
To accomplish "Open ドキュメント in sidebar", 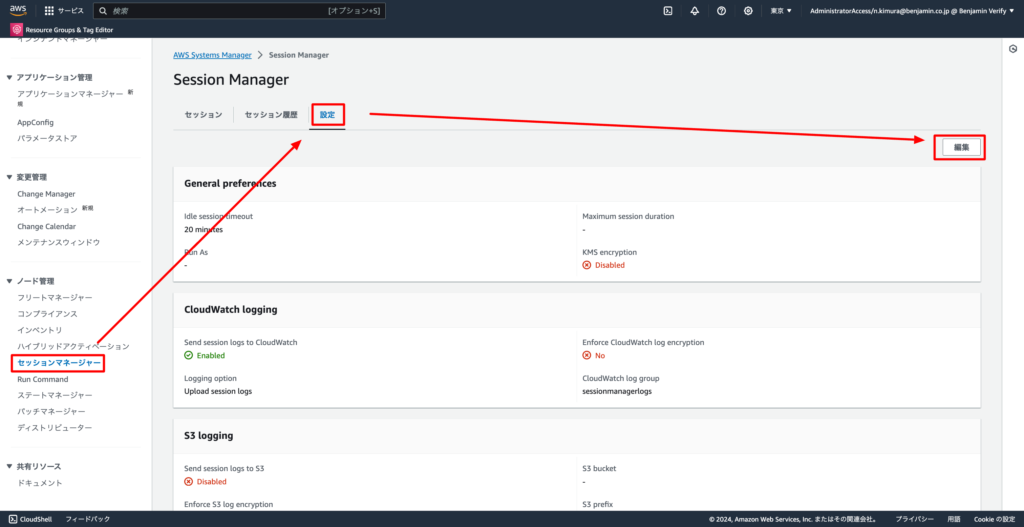I will [x=40, y=483].
